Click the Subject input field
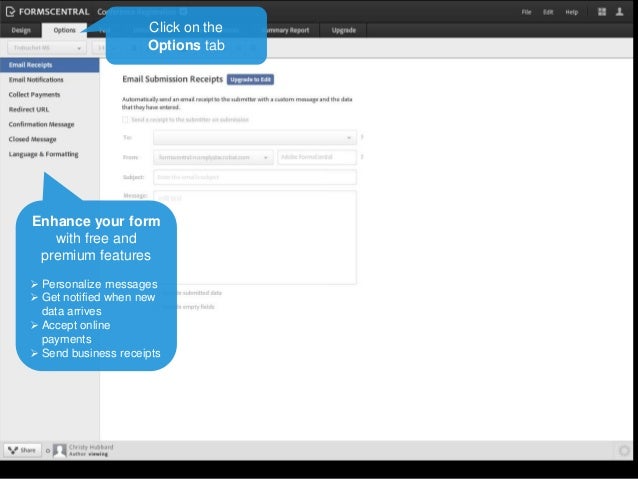Viewport: 638px width, 479px height. coord(255,177)
